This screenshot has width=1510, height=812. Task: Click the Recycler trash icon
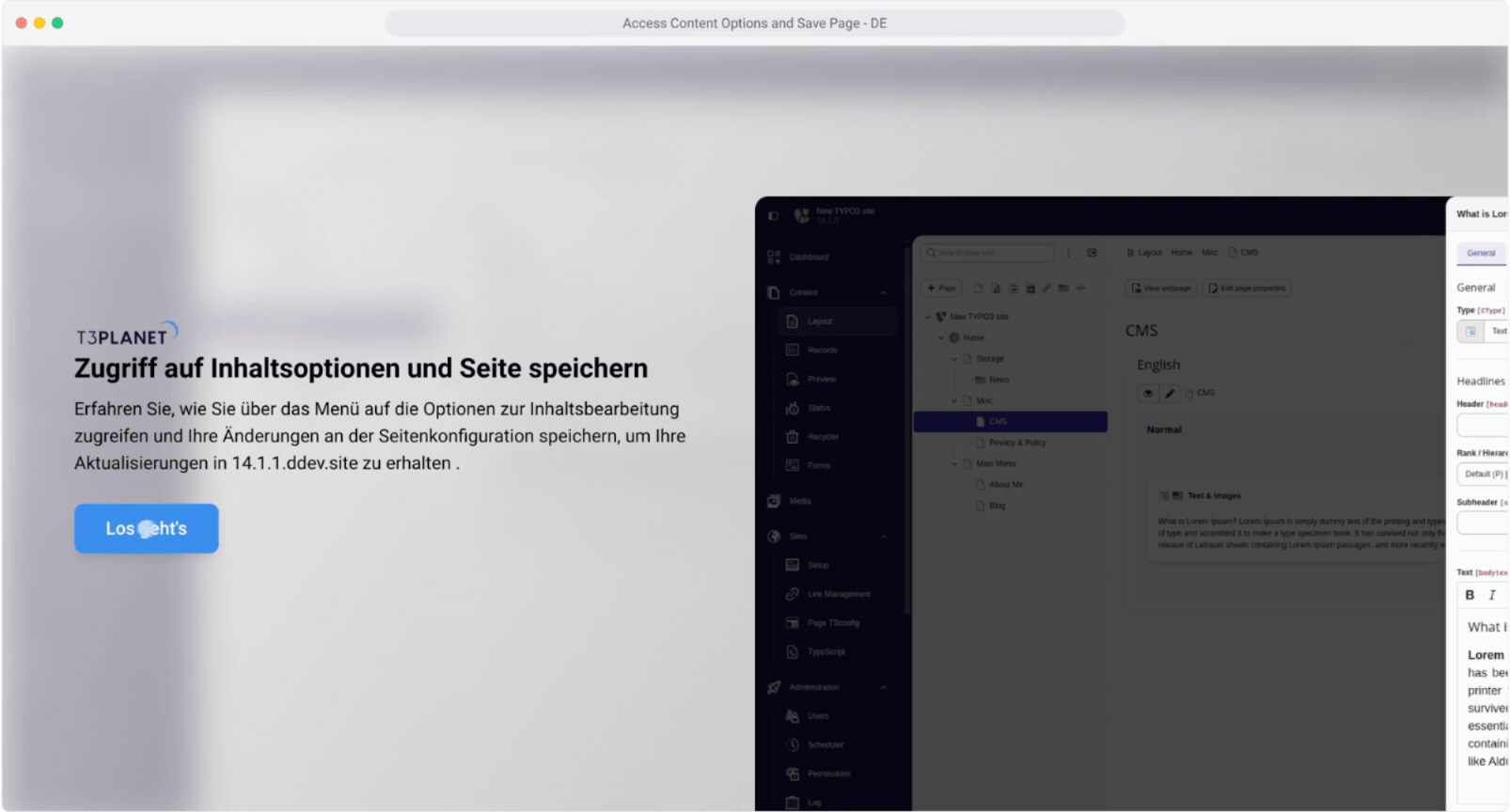point(793,437)
